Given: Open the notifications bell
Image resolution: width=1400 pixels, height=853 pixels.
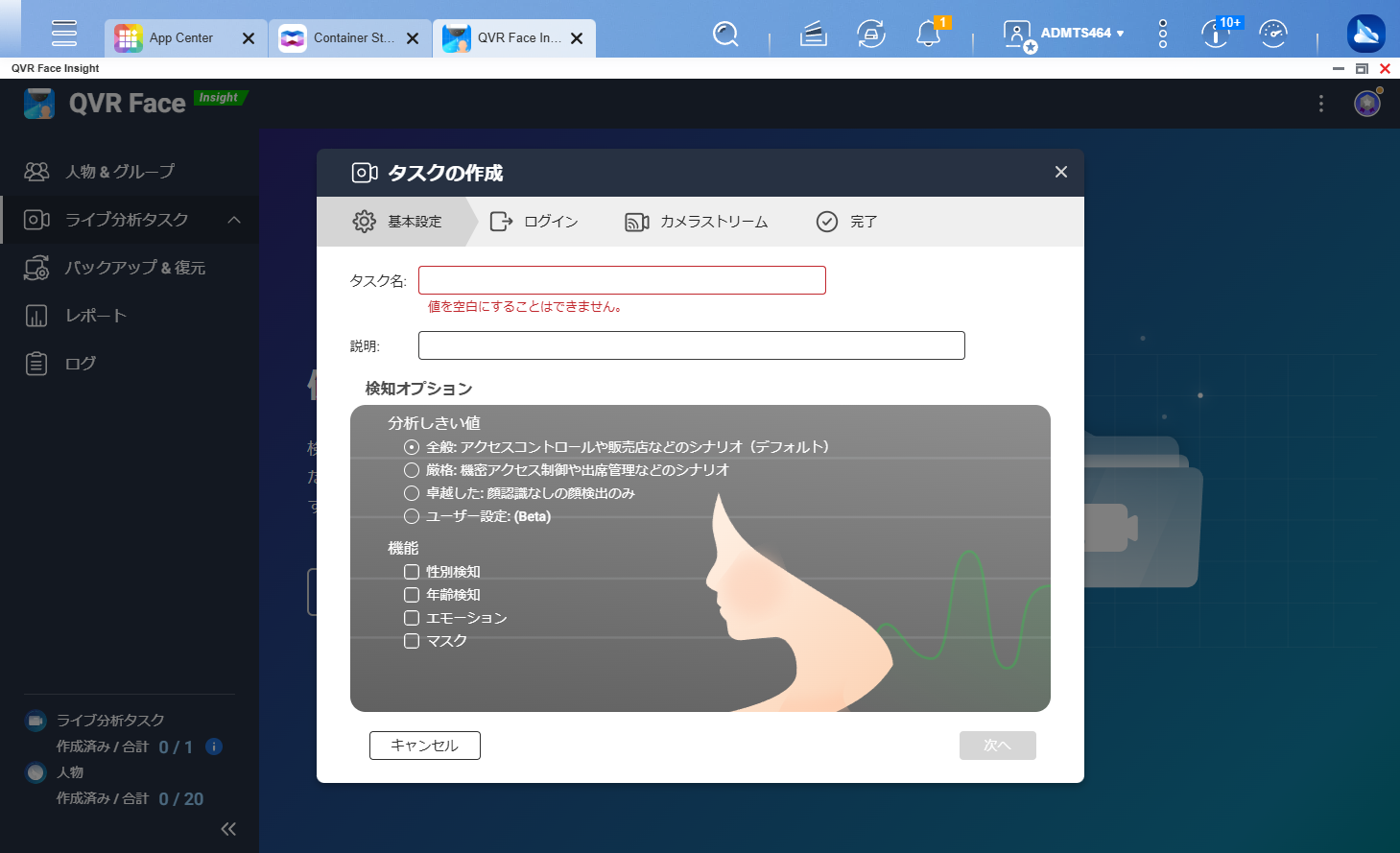Looking at the screenshot, I should [928, 35].
